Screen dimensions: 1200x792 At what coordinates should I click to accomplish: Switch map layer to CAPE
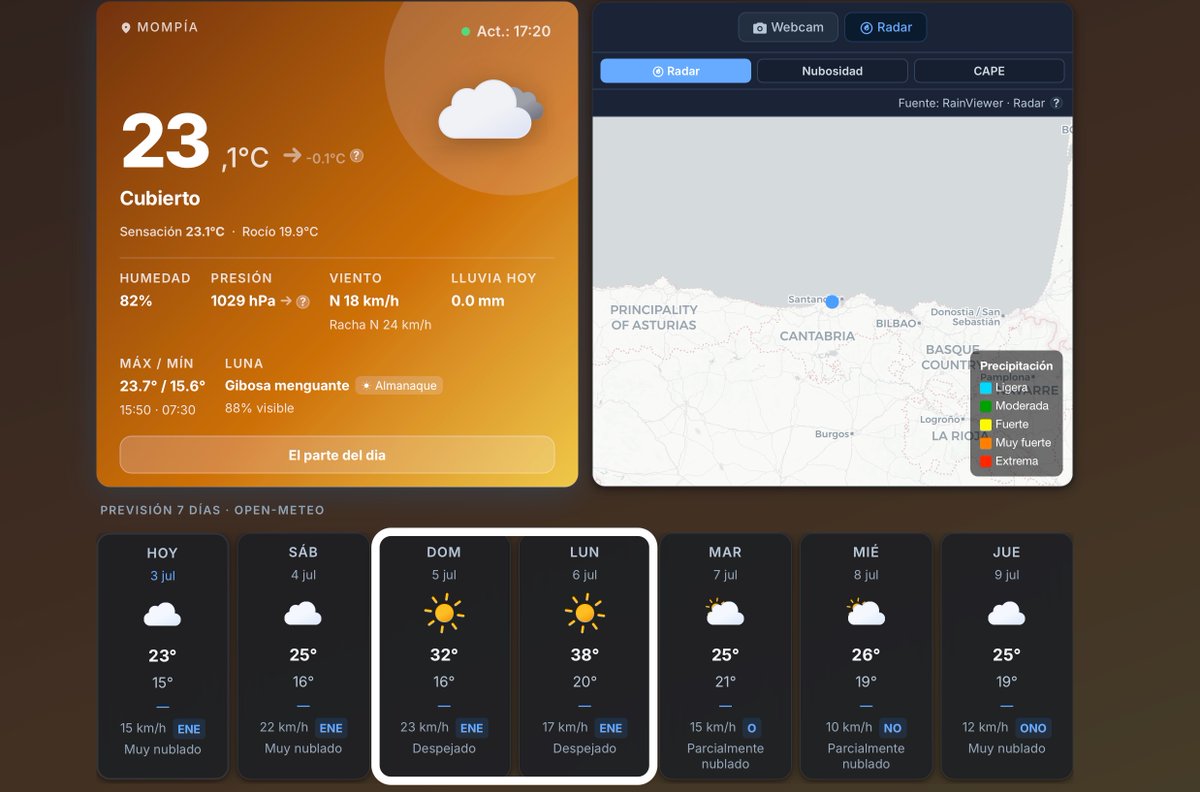tap(989, 71)
